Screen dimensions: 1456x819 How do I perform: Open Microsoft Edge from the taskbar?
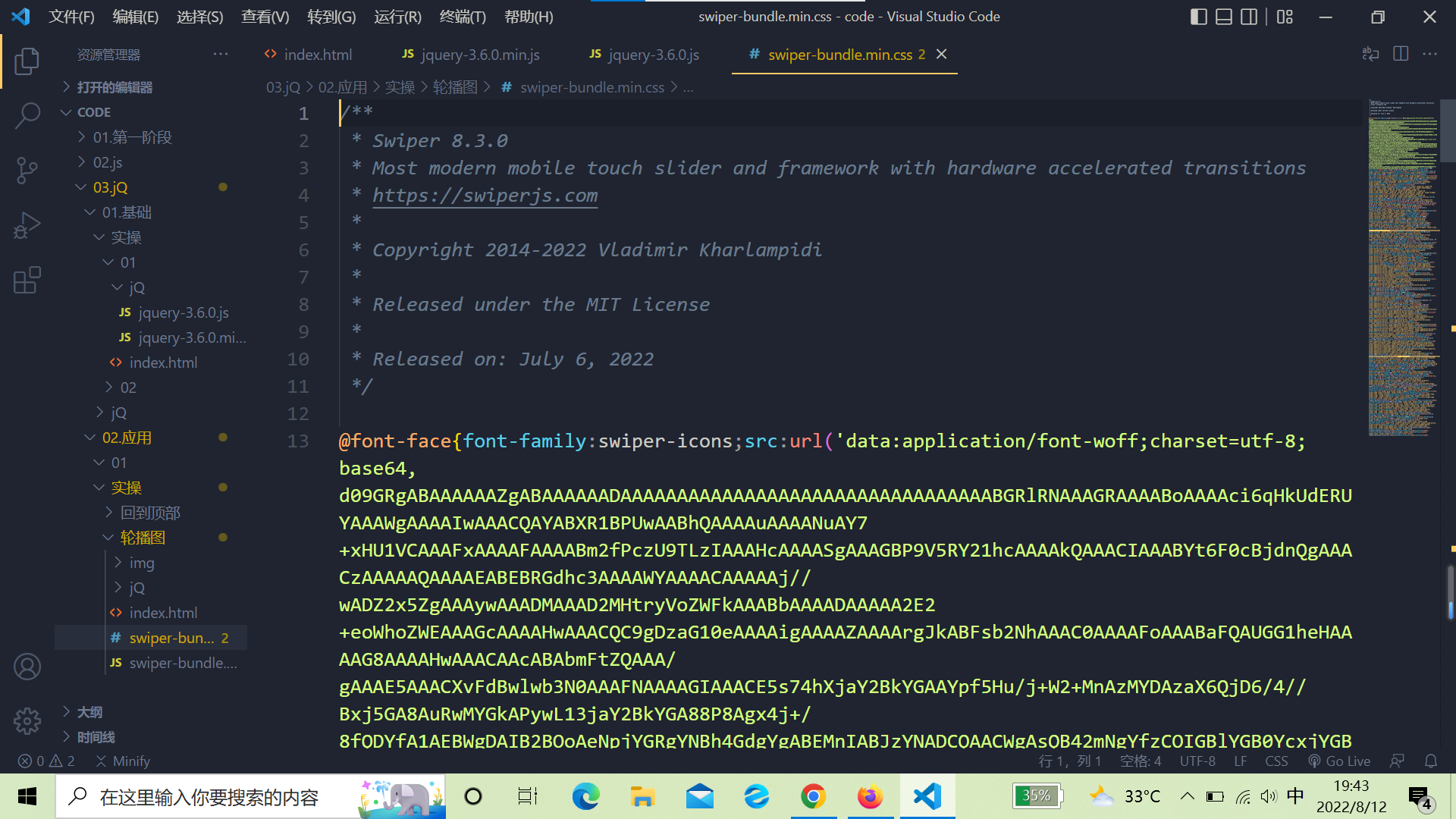coord(585,796)
